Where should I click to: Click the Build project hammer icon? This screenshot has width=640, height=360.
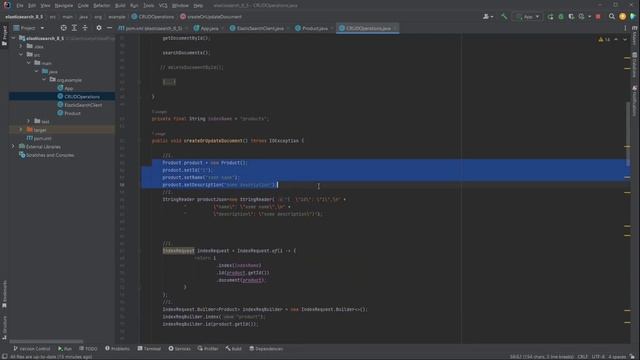(504, 17)
